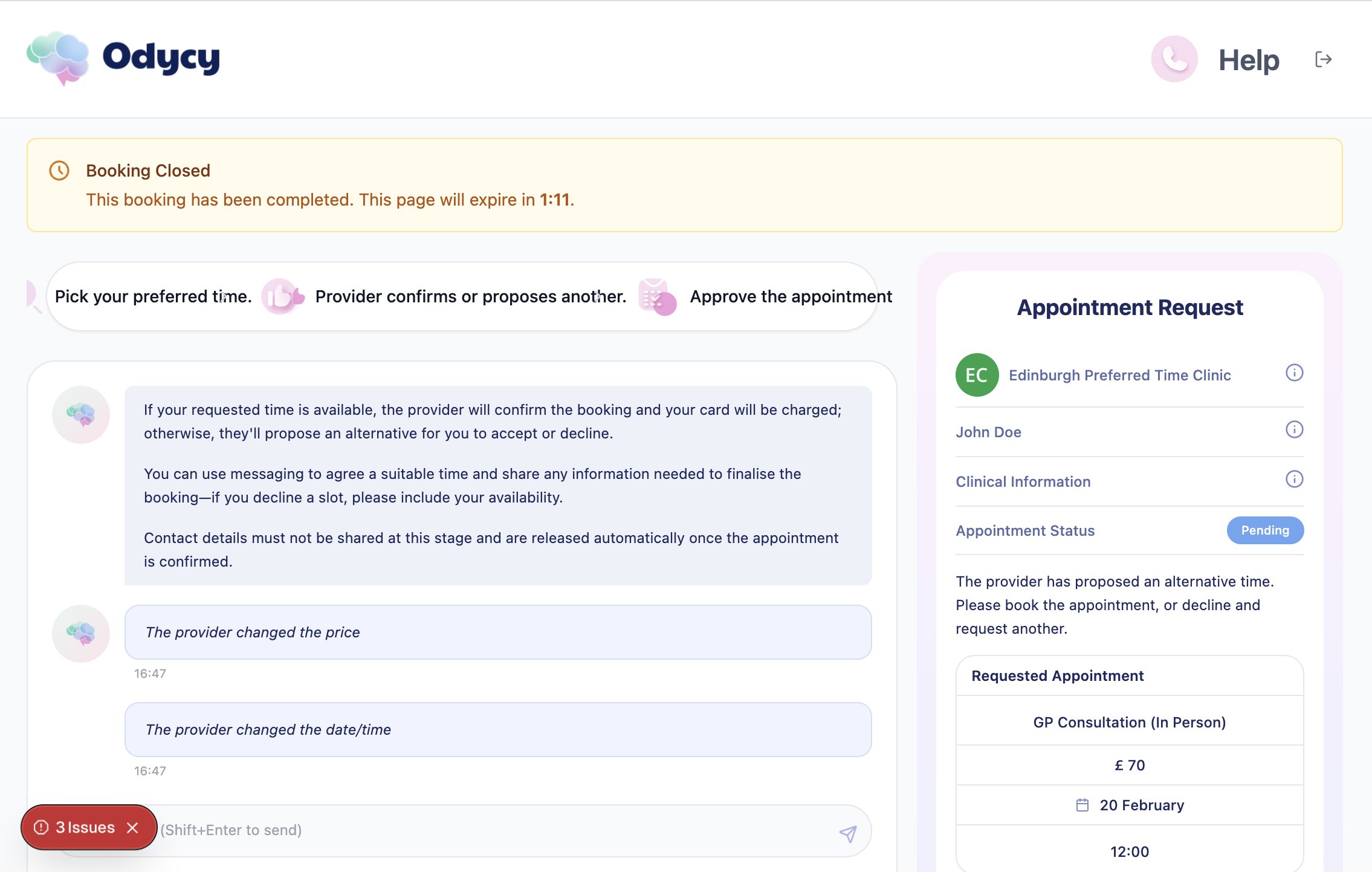Screen dimensions: 1372x872
Task: Click the warning icon inside 3 Issues badge
Action: pos(41,827)
